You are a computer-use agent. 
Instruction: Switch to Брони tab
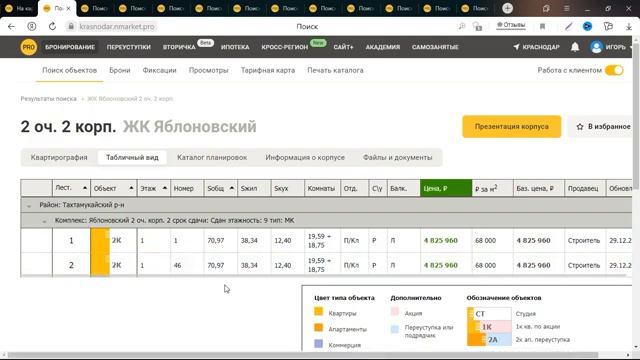pos(120,70)
